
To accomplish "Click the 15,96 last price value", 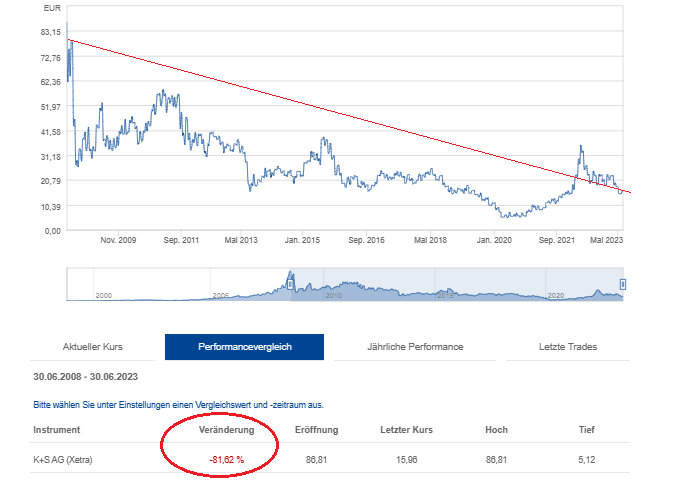I will 407,460.
